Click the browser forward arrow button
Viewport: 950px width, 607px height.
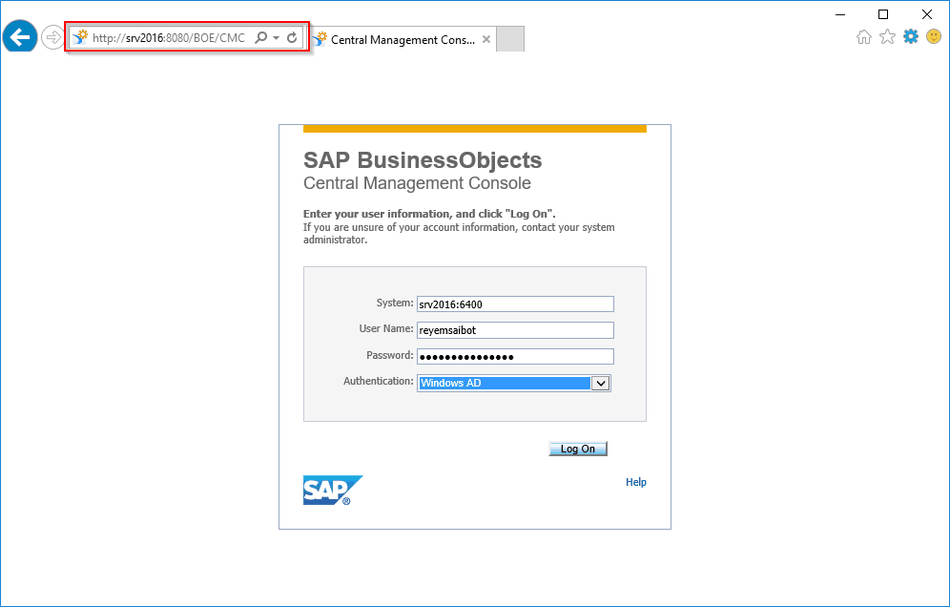click(53, 38)
